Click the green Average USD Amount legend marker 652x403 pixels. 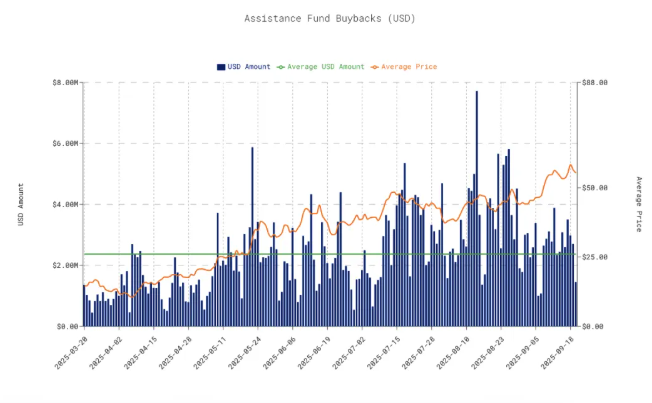point(281,67)
